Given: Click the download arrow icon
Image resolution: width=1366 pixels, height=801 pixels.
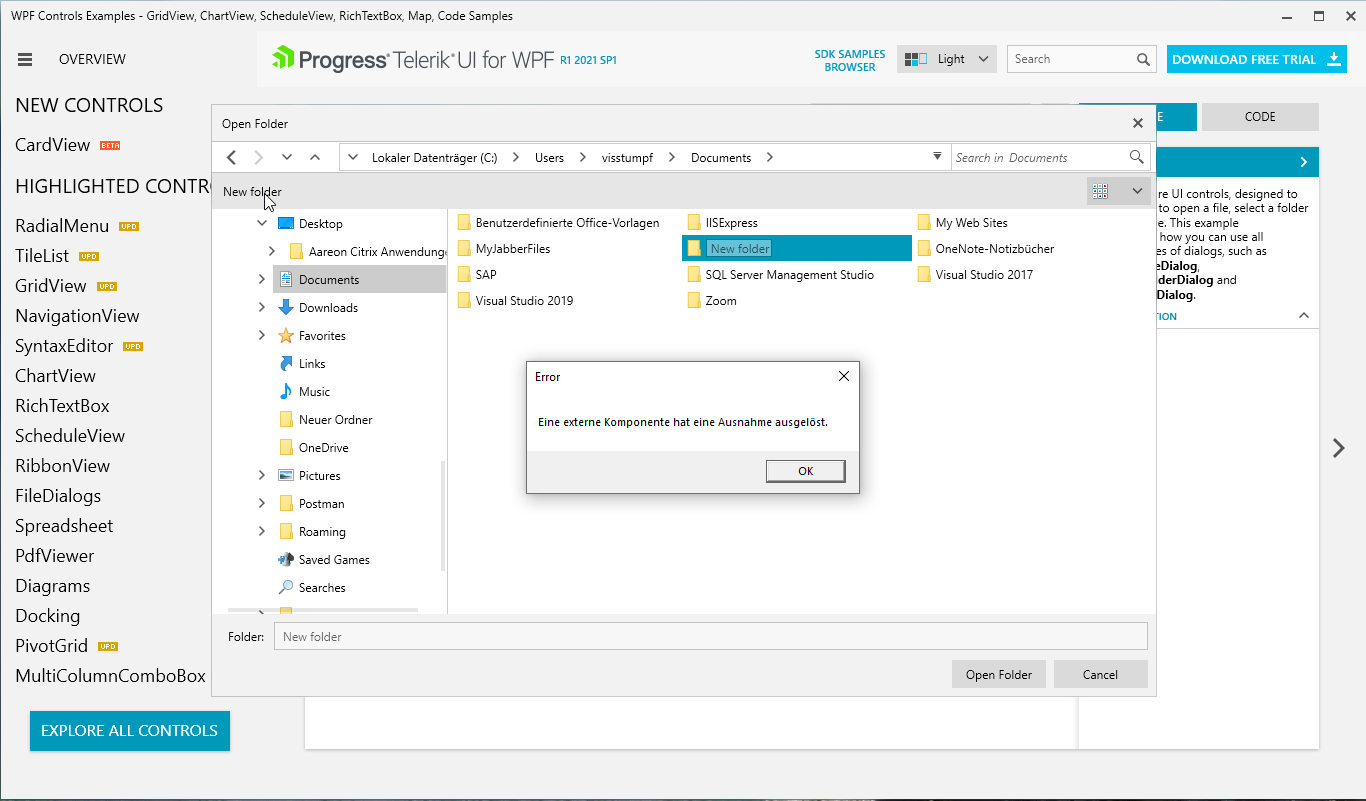Looking at the screenshot, I should point(1334,59).
